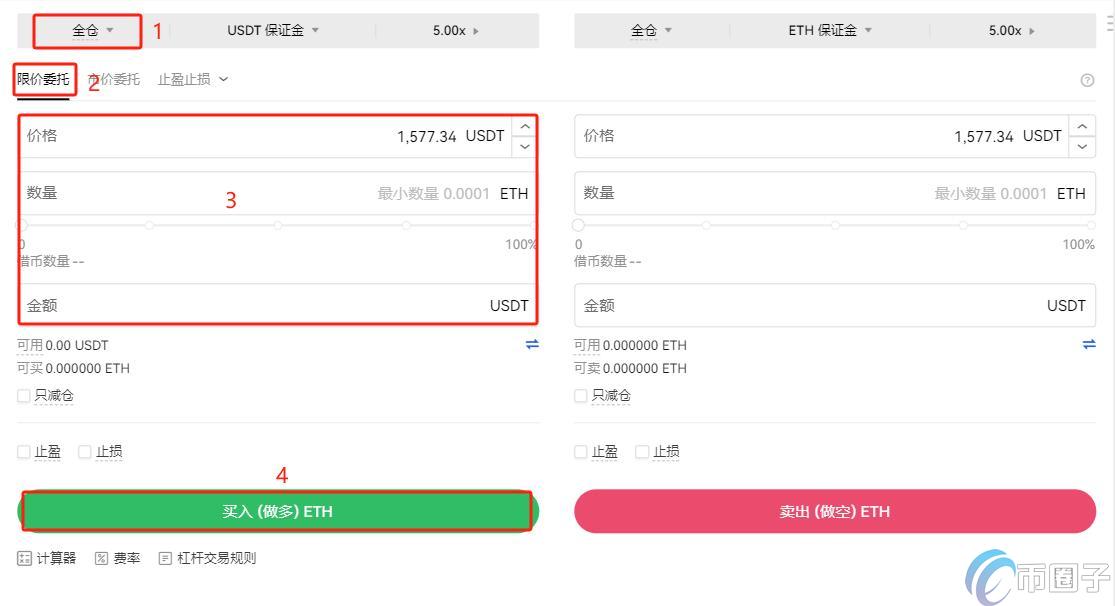The image size is (1115, 606).
Task: Click the price decrease stepper arrow
Action: [524, 146]
